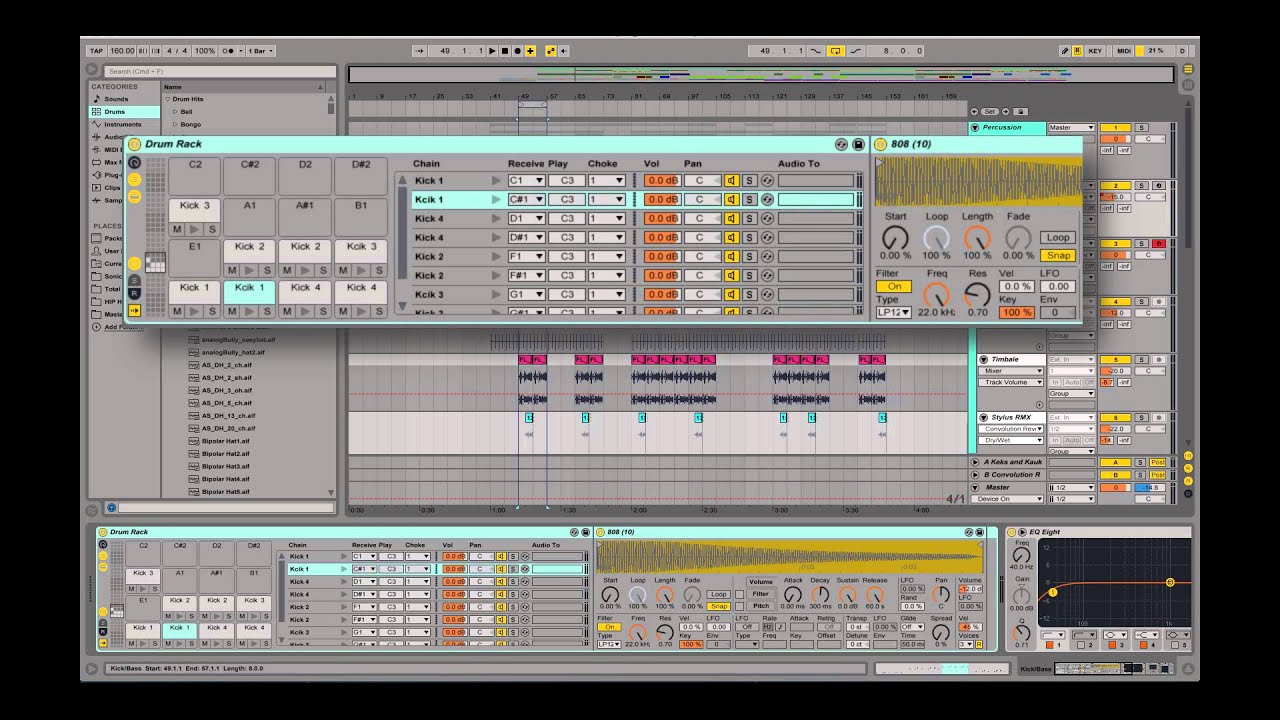Screen dimensions: 1280x720
Task: Open the LP12 filter Type dropdown
Action: click(894, 312)
